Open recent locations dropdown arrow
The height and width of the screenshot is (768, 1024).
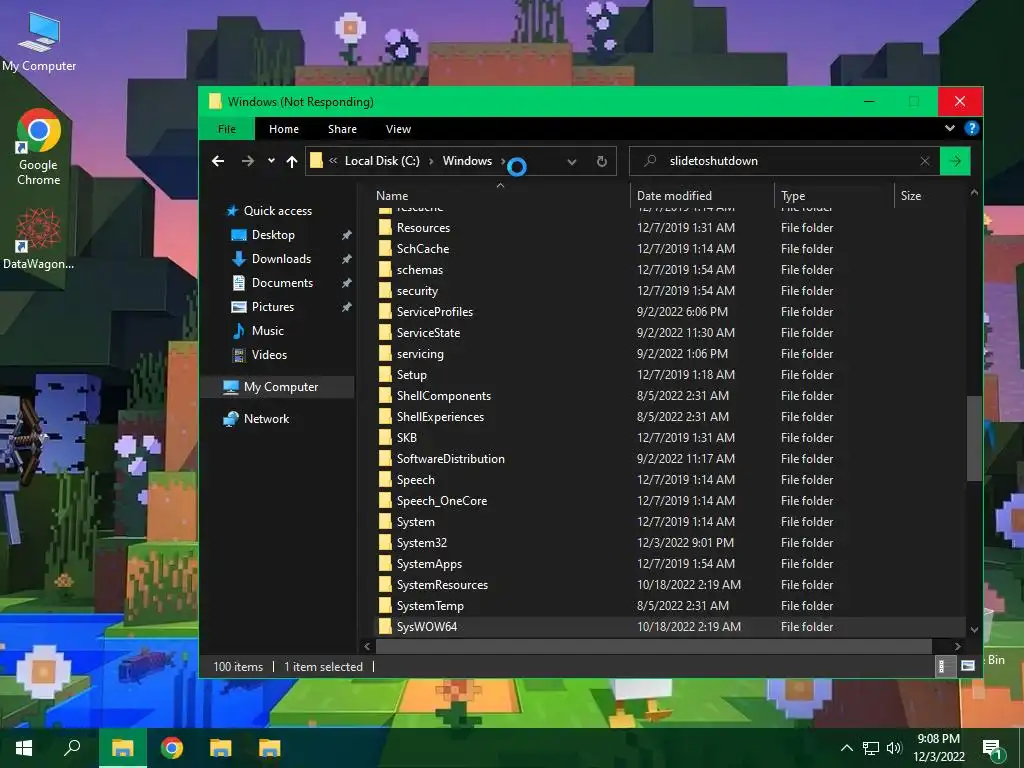[271, 161]
